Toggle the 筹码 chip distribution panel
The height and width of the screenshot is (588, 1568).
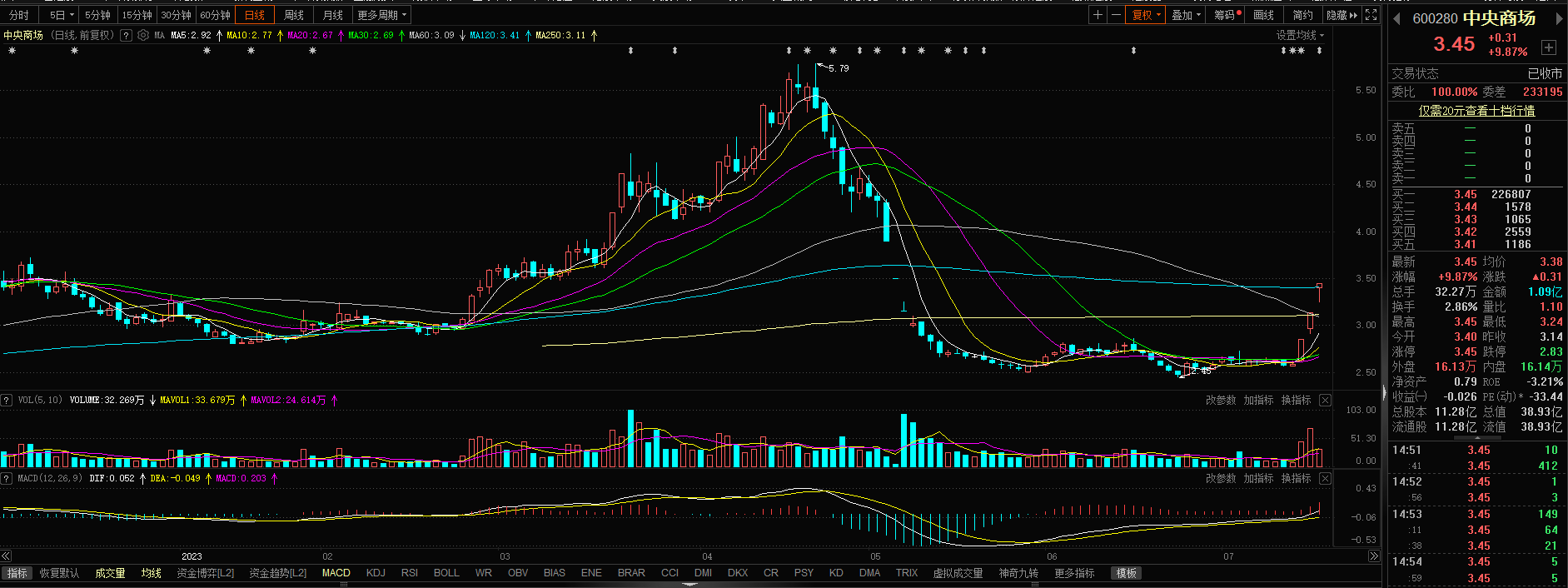click(1226, 15)
